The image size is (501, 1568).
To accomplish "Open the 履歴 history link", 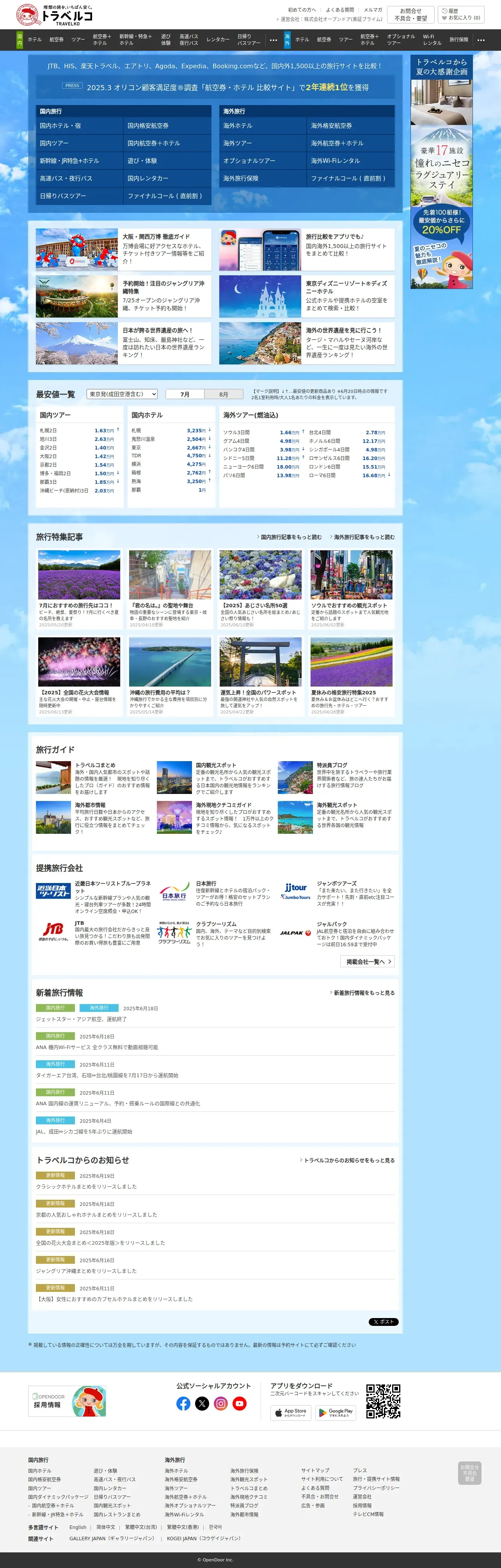I will [450, 11].
